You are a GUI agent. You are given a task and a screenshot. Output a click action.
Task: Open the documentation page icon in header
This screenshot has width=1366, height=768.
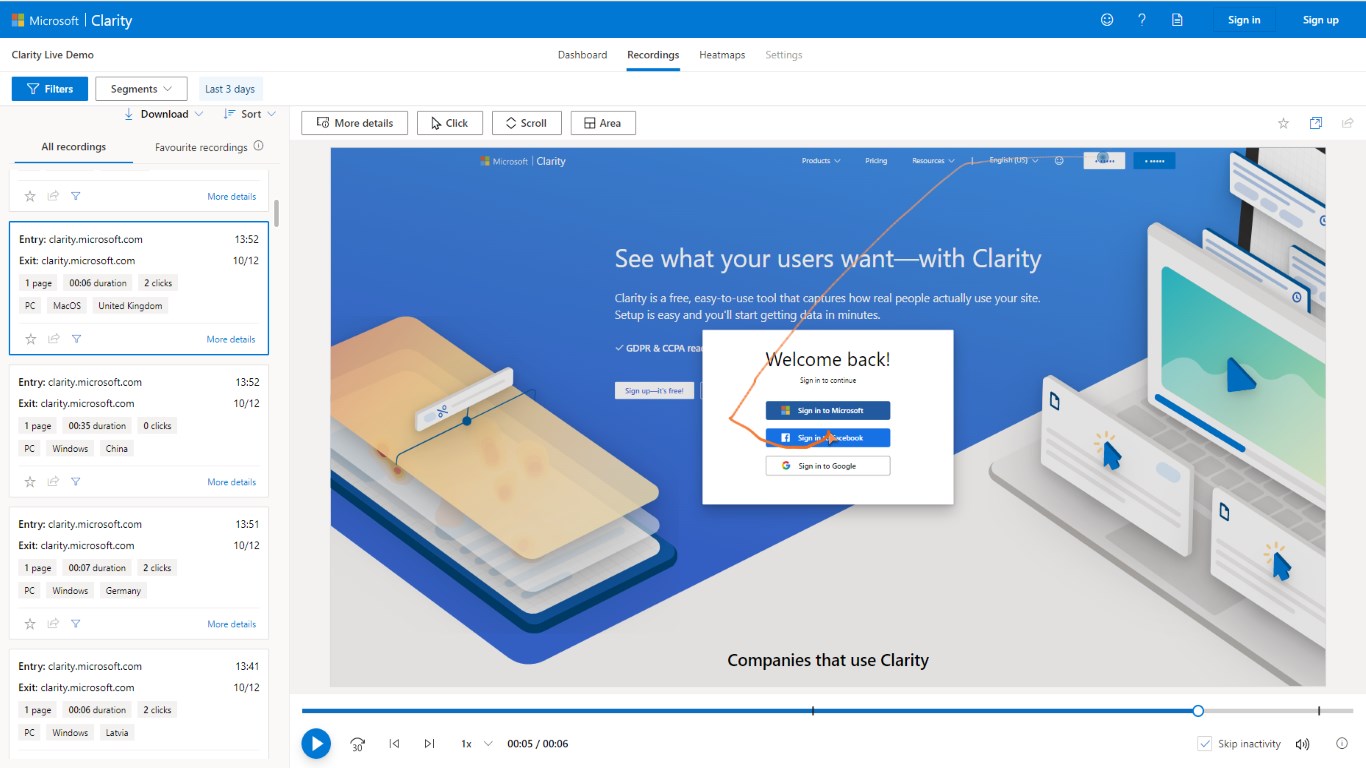[1177, 19]
